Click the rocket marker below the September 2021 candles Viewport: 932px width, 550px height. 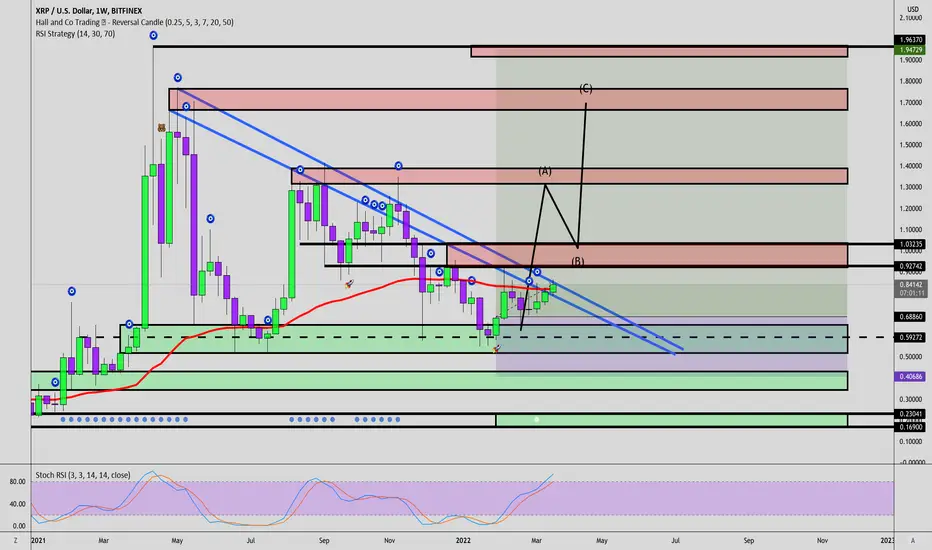tap(349, 284)
